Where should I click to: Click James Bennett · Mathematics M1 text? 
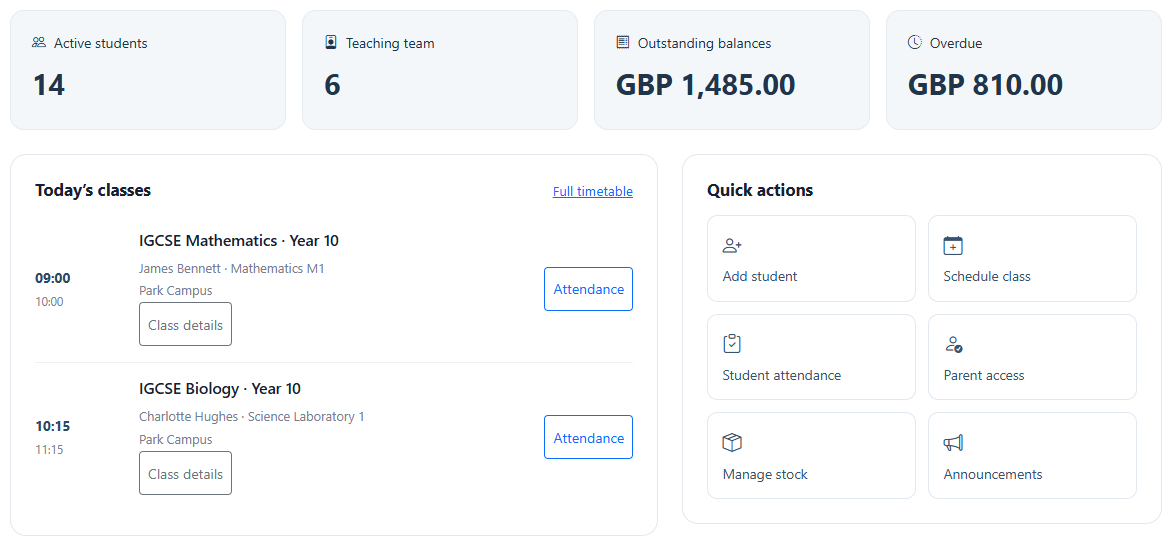click(232, 269)
